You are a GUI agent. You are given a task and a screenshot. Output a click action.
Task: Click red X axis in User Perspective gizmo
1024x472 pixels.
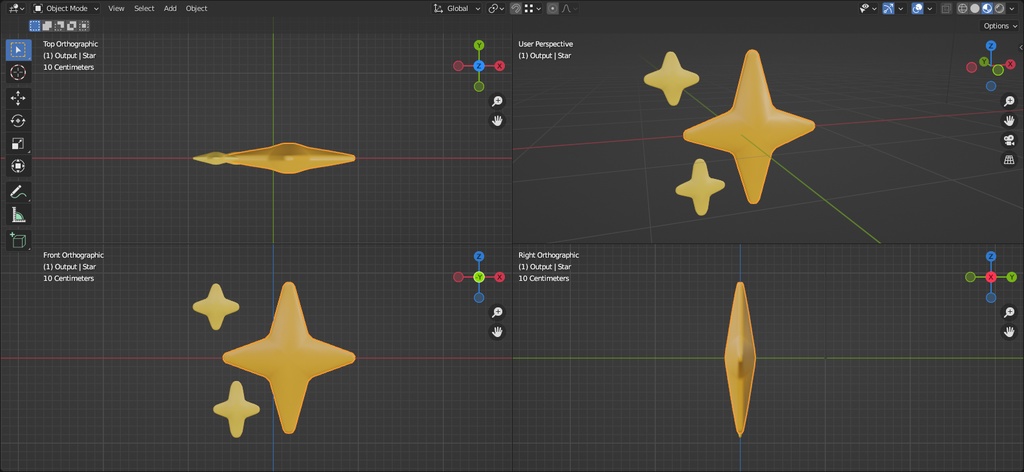1010,64
